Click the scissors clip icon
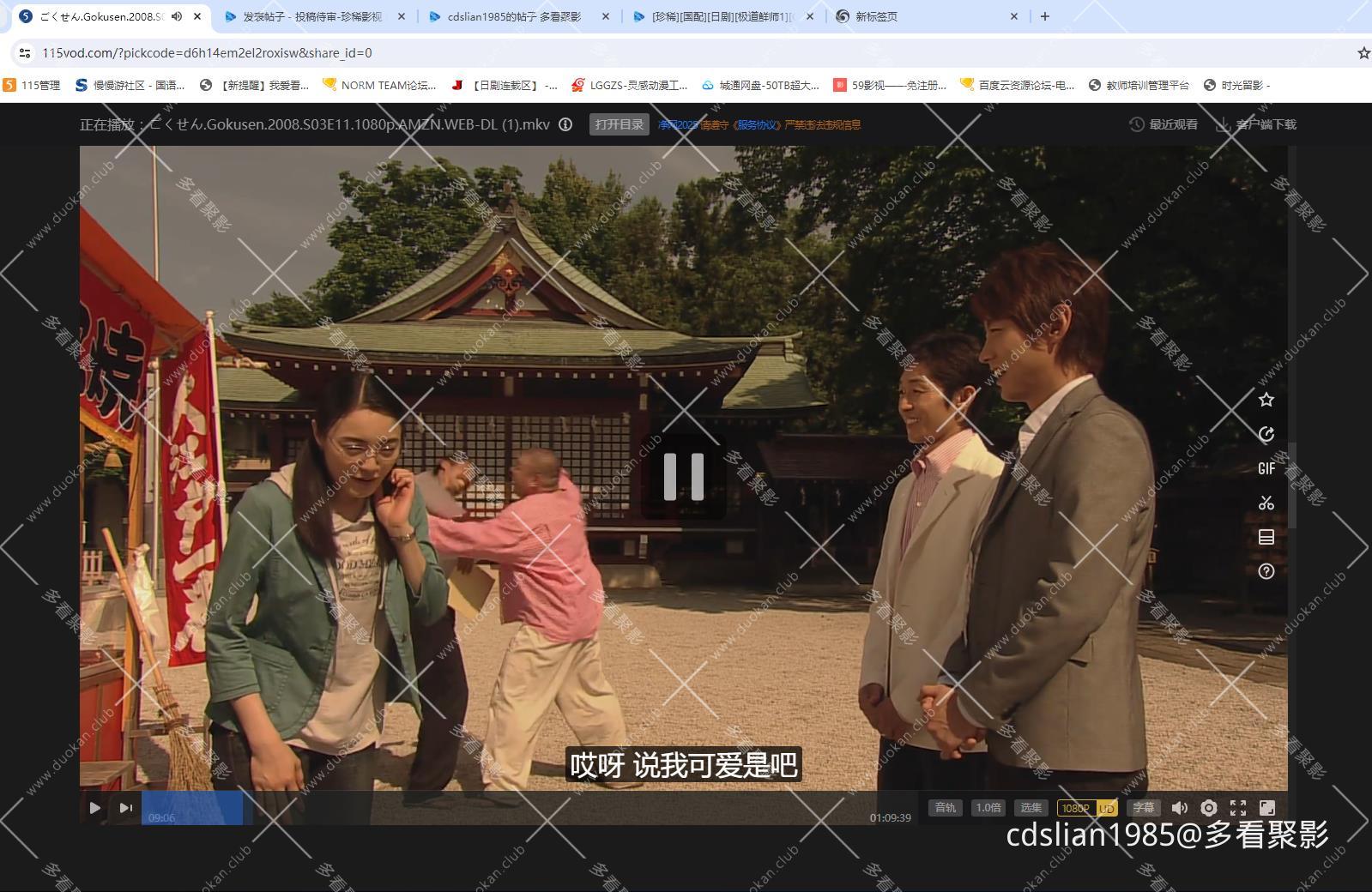 1266,503
